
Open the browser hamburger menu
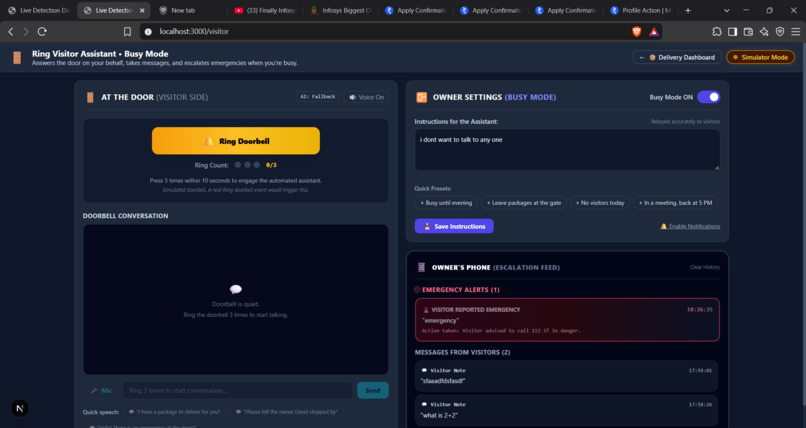796,31
